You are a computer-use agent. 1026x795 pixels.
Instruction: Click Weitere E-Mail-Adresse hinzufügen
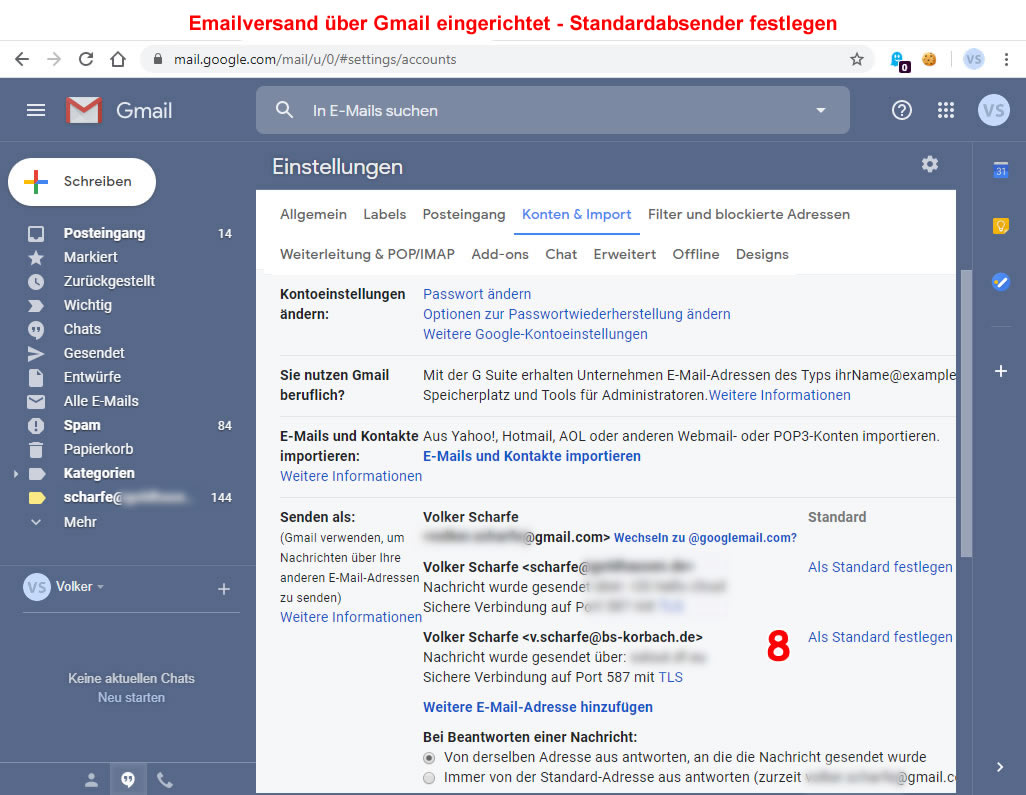tap(538, 707)
